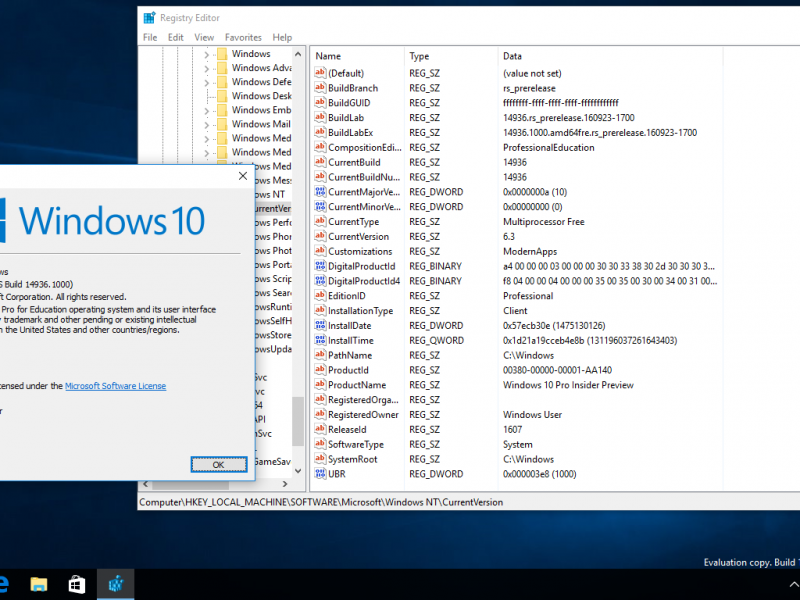Click the tree scroll right arrow
This screenshot has height=600, width=800.
tap(285, 484)
